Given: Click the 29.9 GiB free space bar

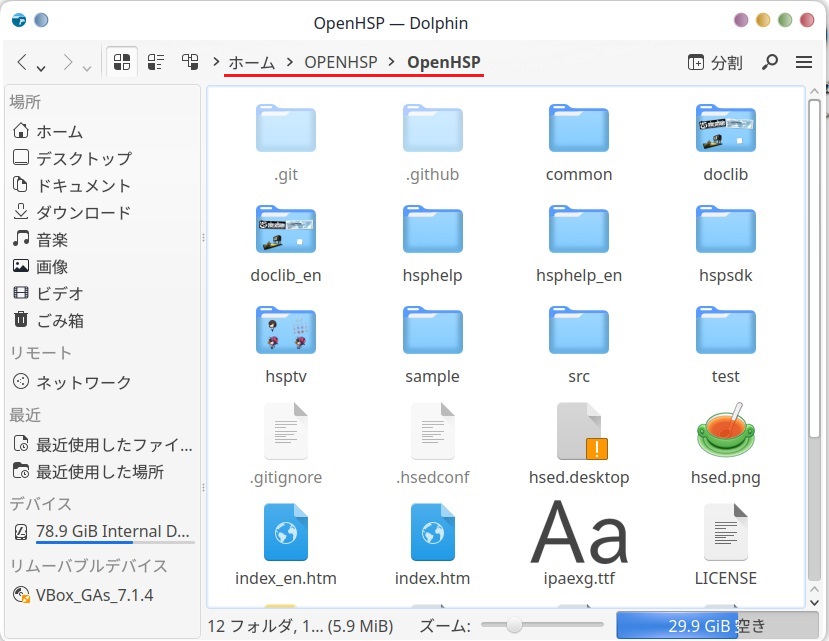Looking at the screenshot, I should coord(717,626).
